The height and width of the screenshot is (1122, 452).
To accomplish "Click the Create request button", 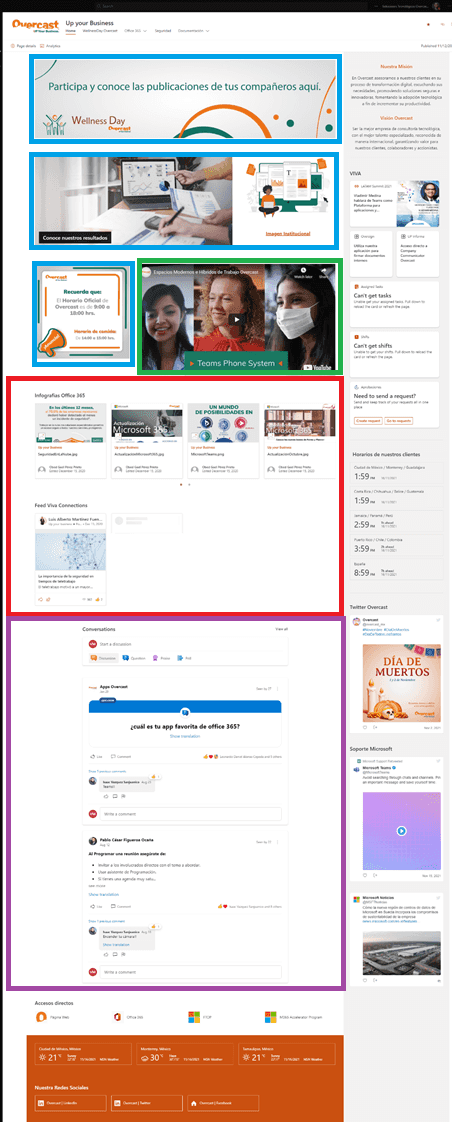I will coord(367,422).
